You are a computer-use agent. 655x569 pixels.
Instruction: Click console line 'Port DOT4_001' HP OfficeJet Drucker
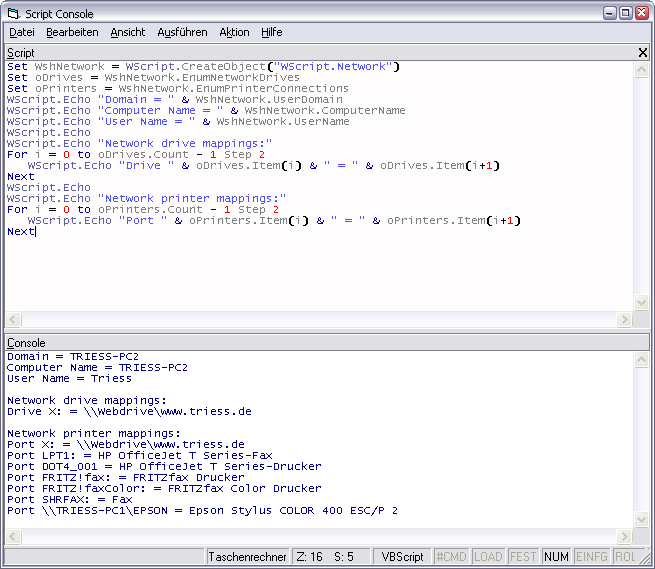click(x=164, y=467)
